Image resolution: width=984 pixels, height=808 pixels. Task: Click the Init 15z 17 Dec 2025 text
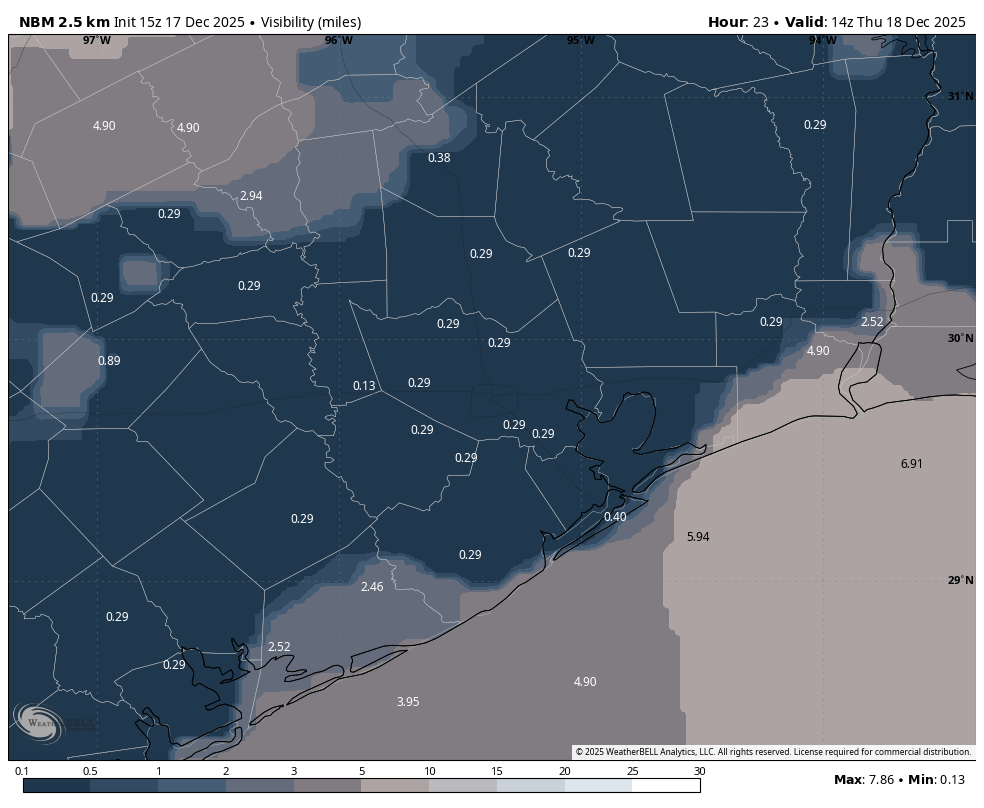point(179,22)
